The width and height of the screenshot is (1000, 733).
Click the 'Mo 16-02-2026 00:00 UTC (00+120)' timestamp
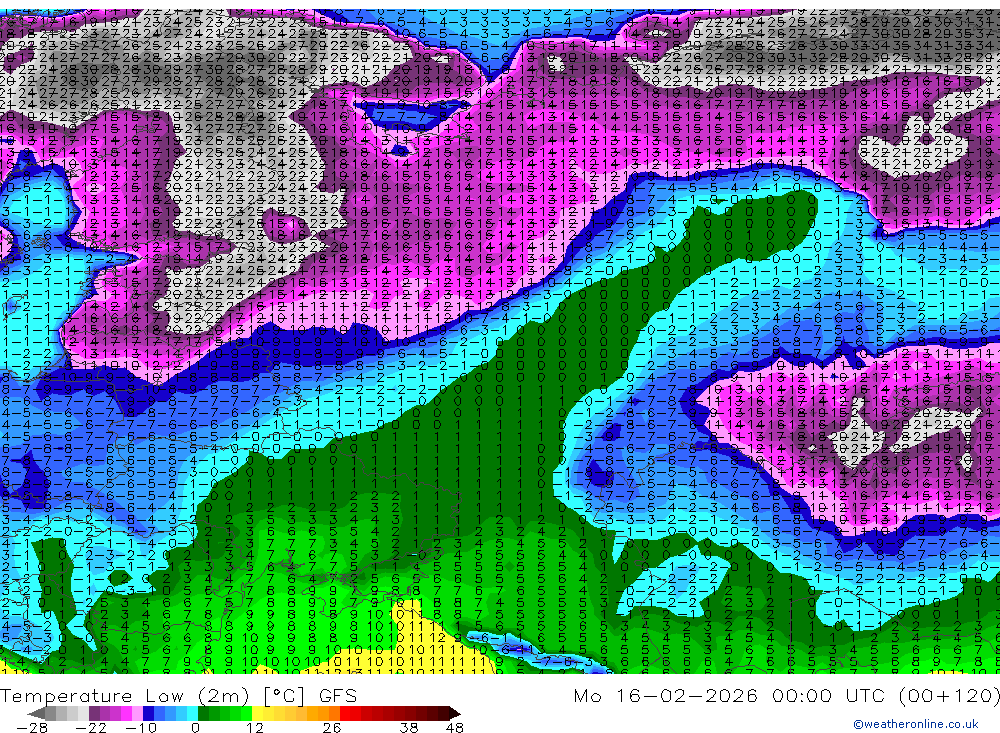(786, 695)
